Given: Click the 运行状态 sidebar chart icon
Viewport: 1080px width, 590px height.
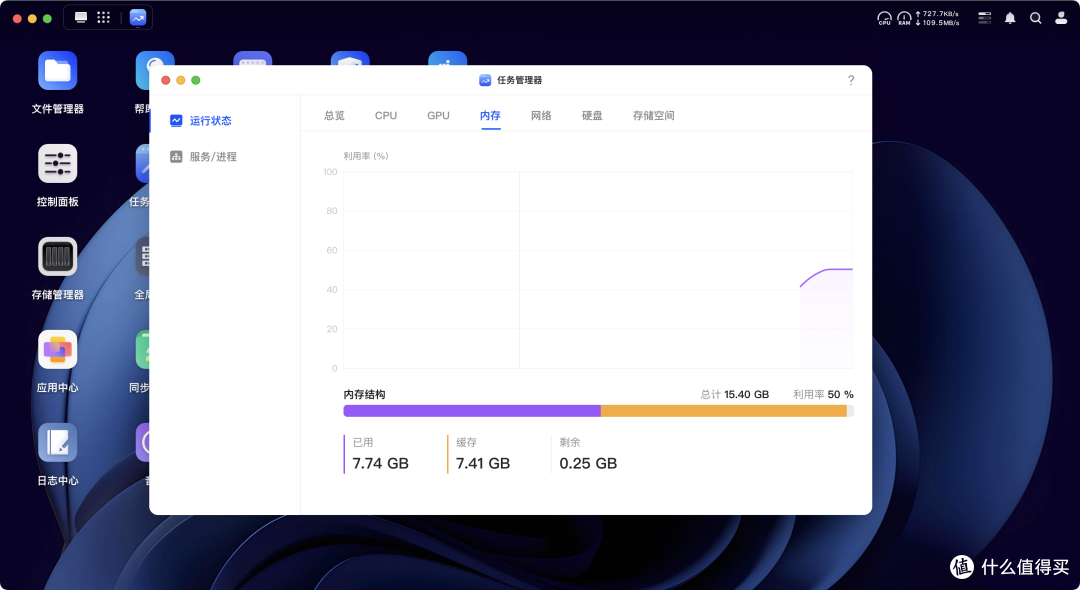Looking at the screenshot, I should point(176,120).
